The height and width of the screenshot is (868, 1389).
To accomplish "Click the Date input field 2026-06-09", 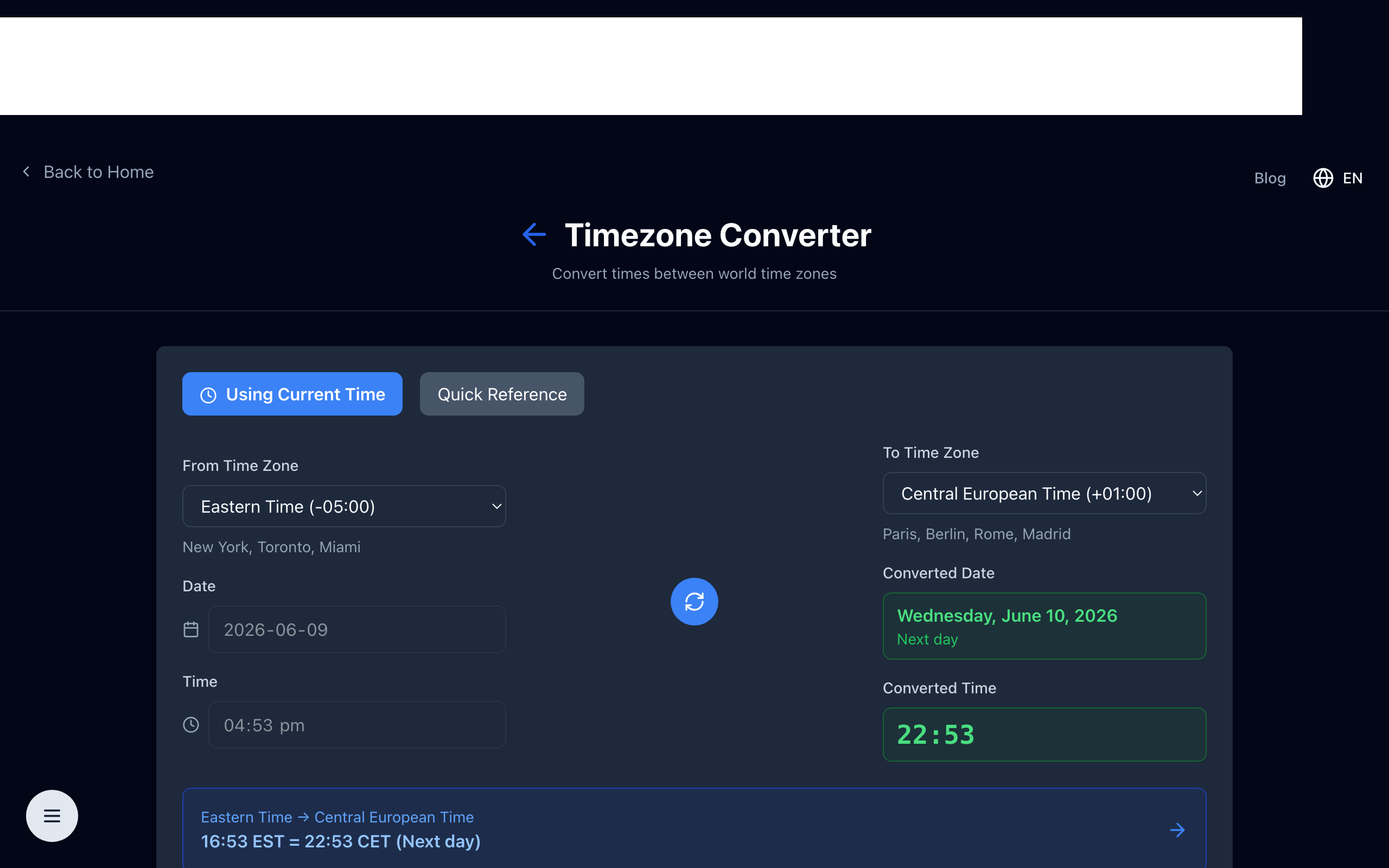I will pyautogui.click(x=357, y=629).
